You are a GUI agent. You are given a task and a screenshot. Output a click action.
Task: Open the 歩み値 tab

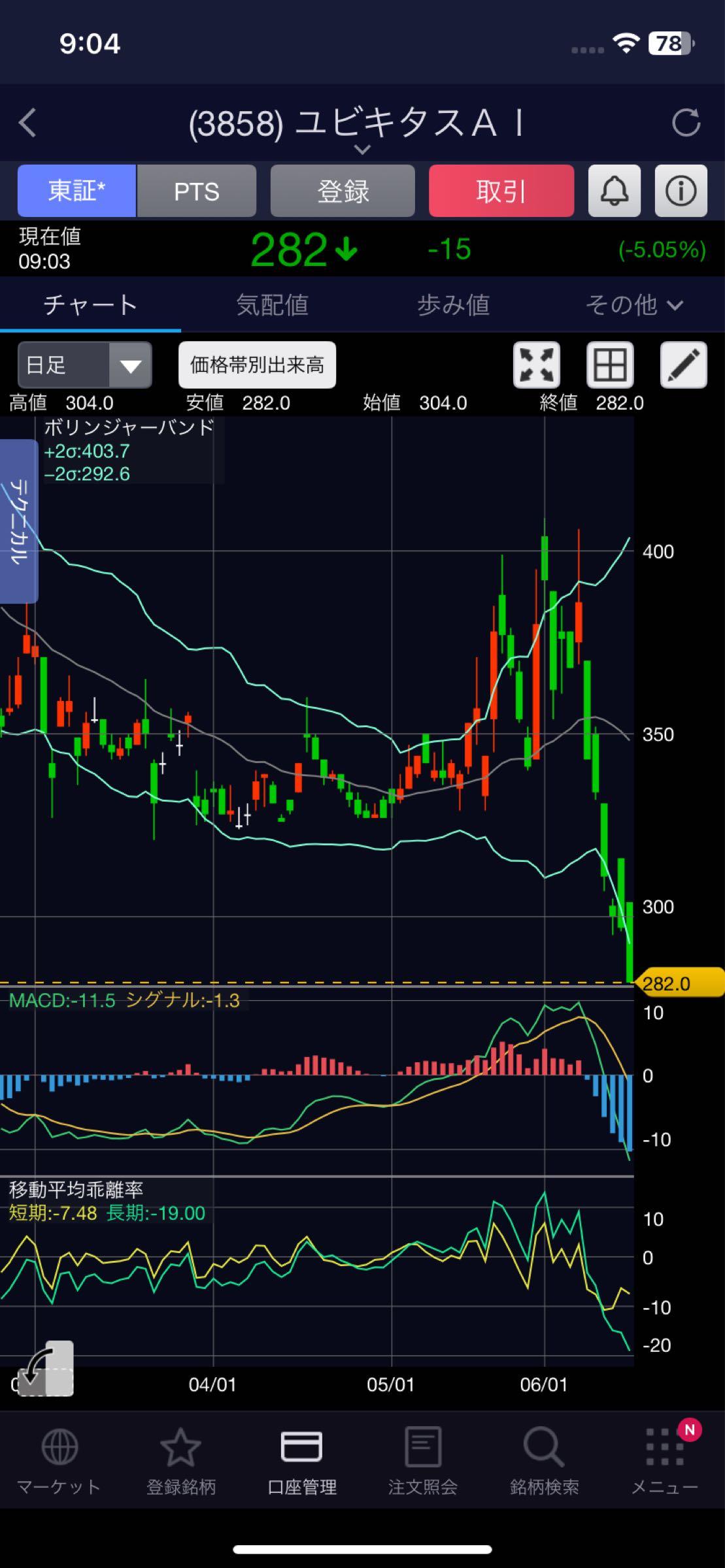point(453,305)
